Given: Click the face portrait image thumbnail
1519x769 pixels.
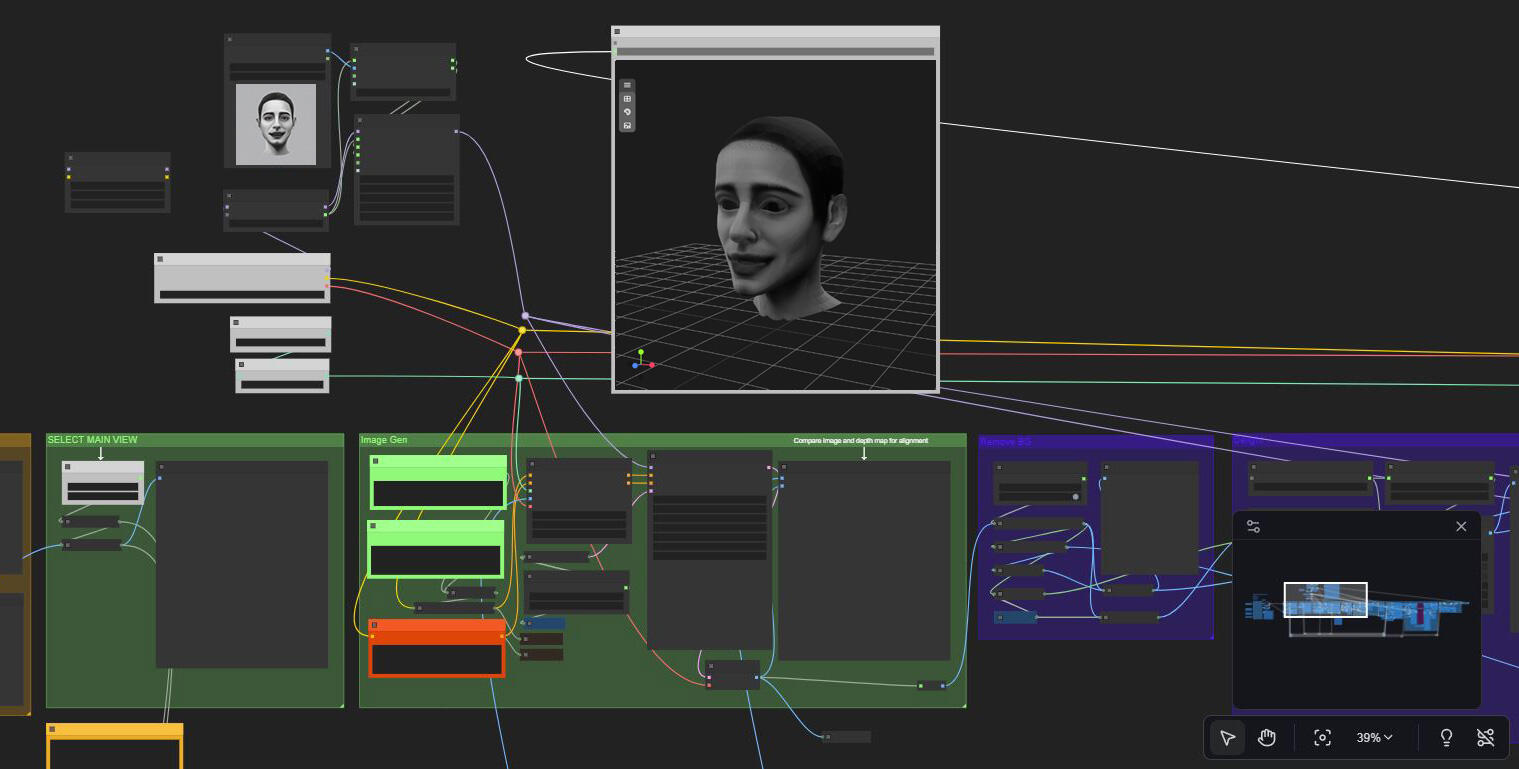Looking at the screenshot, I should [276, 124].
